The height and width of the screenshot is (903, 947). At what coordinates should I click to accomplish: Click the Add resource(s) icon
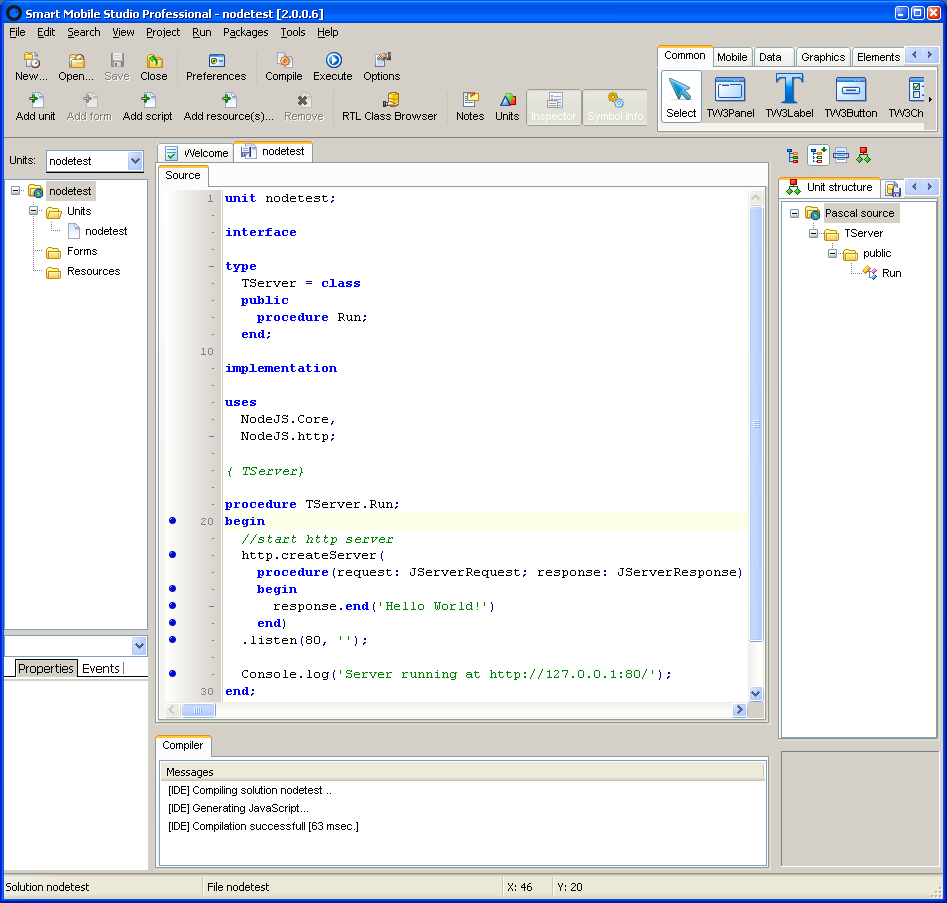(228, 101)
